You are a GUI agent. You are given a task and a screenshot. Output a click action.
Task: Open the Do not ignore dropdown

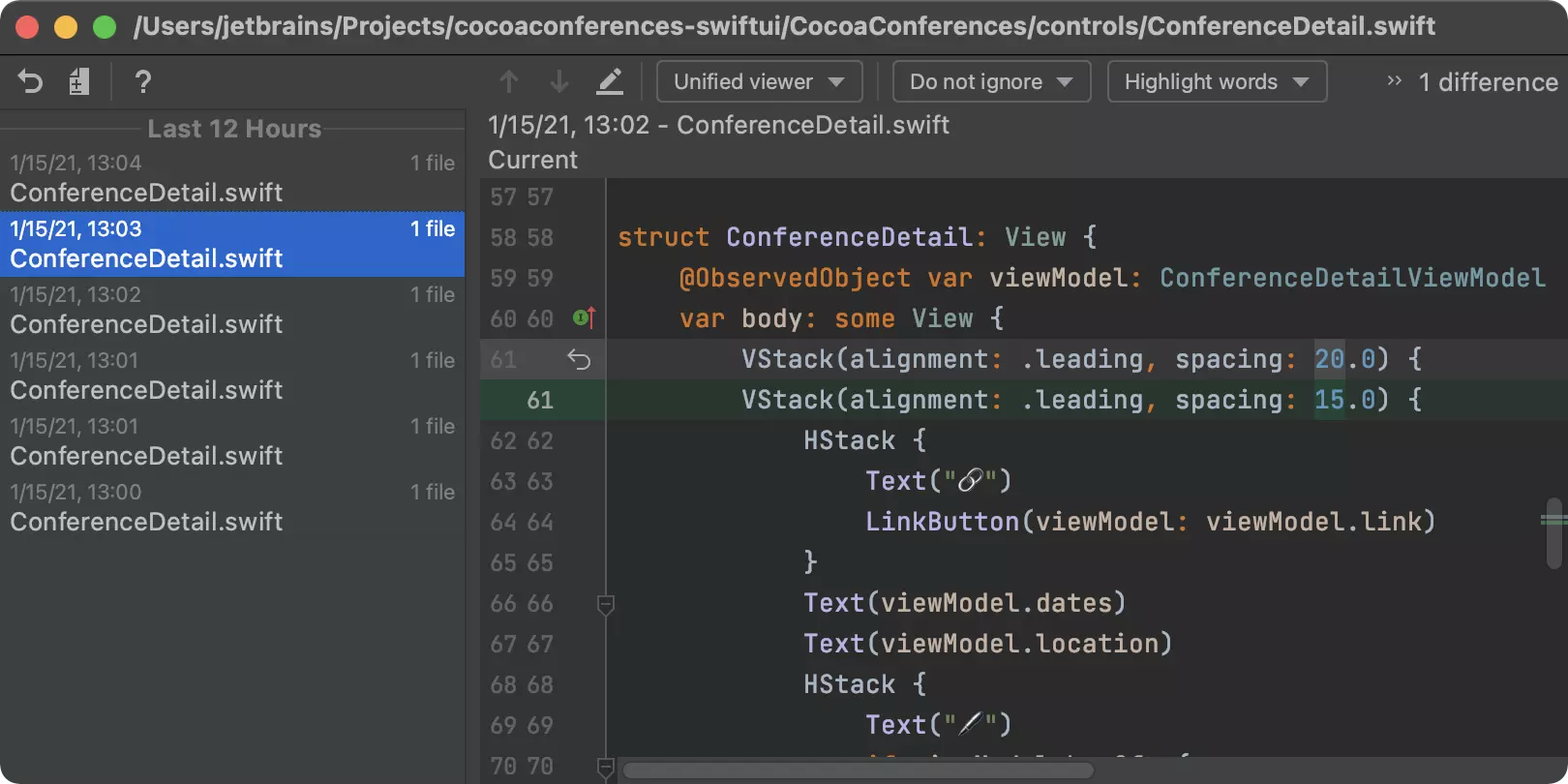coord(991,82)
